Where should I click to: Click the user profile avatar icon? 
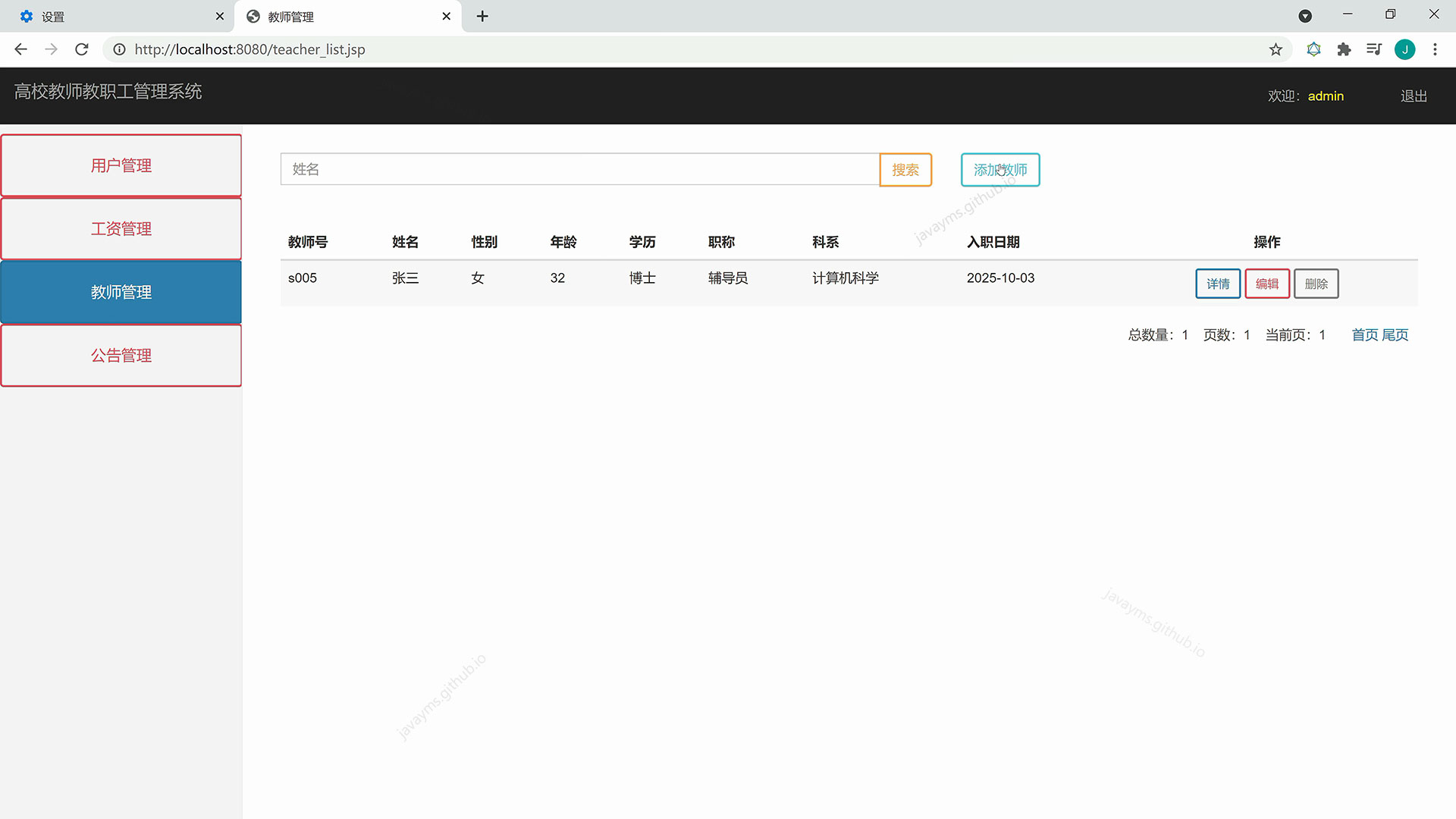[1405, 49]
